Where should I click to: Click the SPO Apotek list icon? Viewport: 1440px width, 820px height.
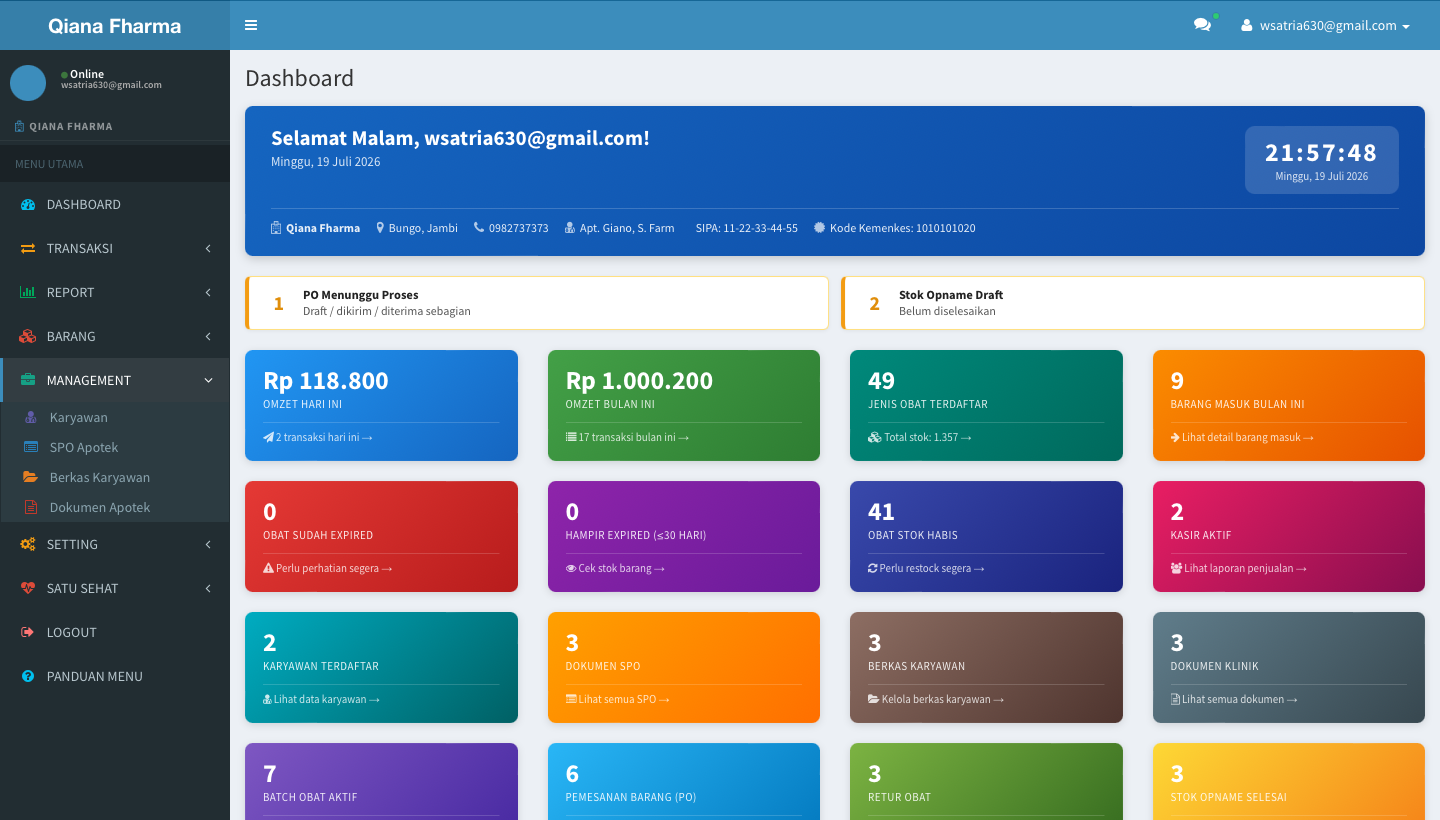[30, 447]
